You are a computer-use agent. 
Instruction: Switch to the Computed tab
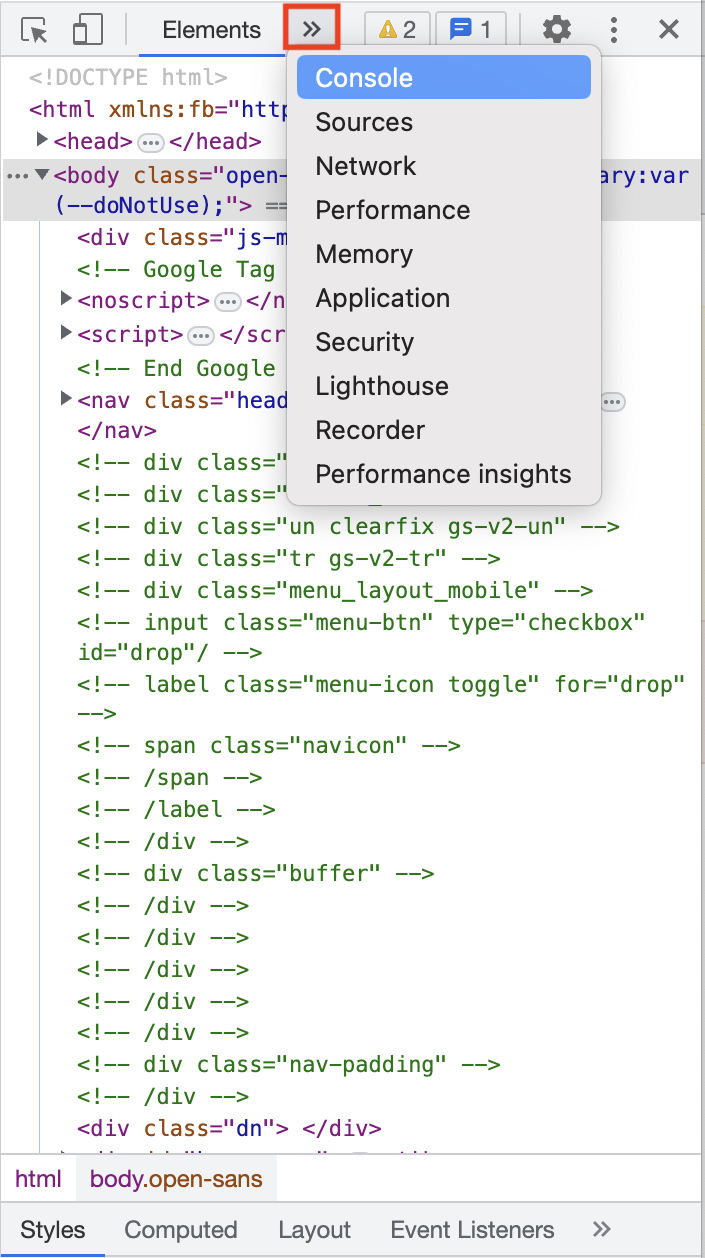click(180, 1229)
